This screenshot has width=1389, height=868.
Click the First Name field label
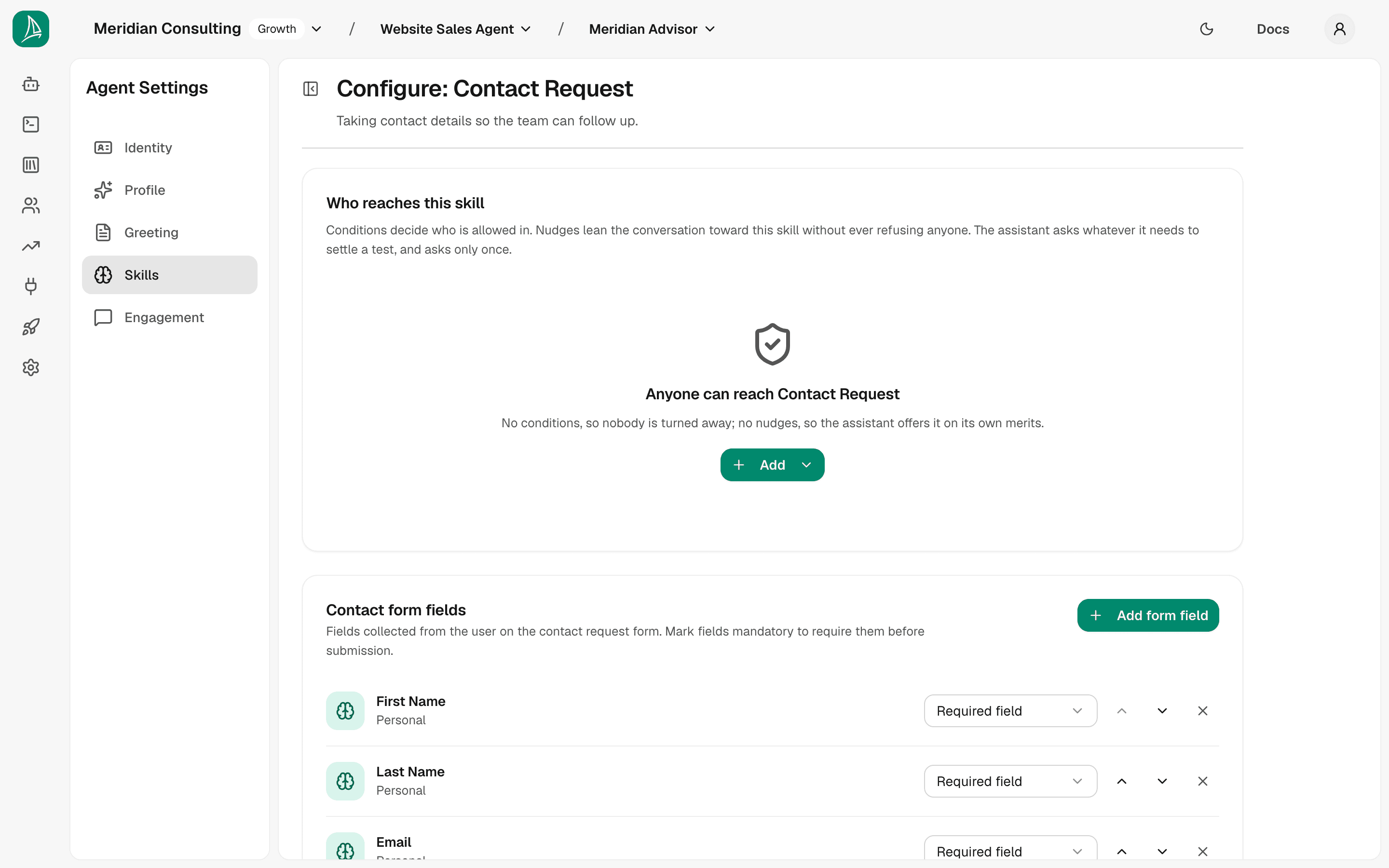(x=411, y=702)
